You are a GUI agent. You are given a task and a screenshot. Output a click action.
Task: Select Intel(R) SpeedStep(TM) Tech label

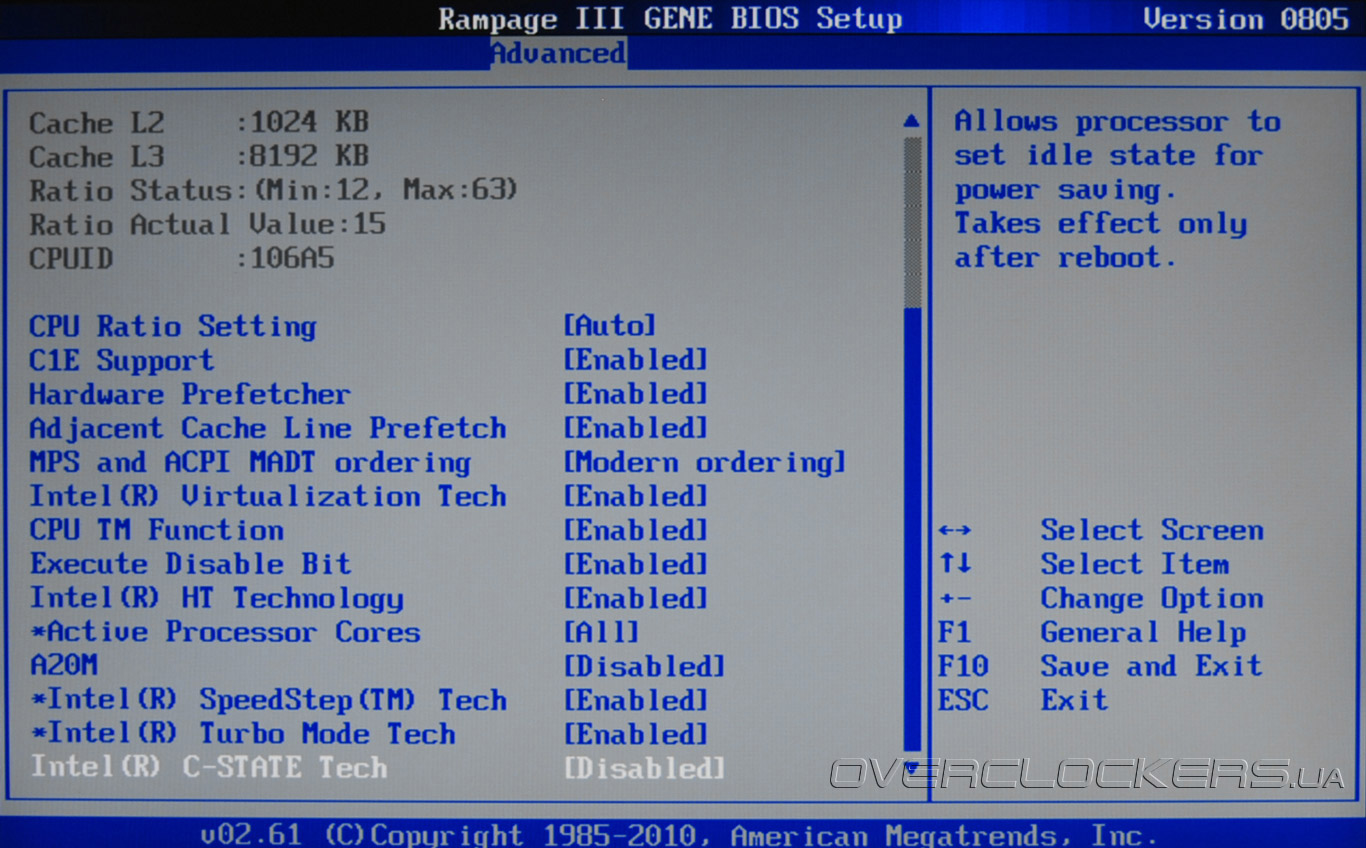pos(267,700)
